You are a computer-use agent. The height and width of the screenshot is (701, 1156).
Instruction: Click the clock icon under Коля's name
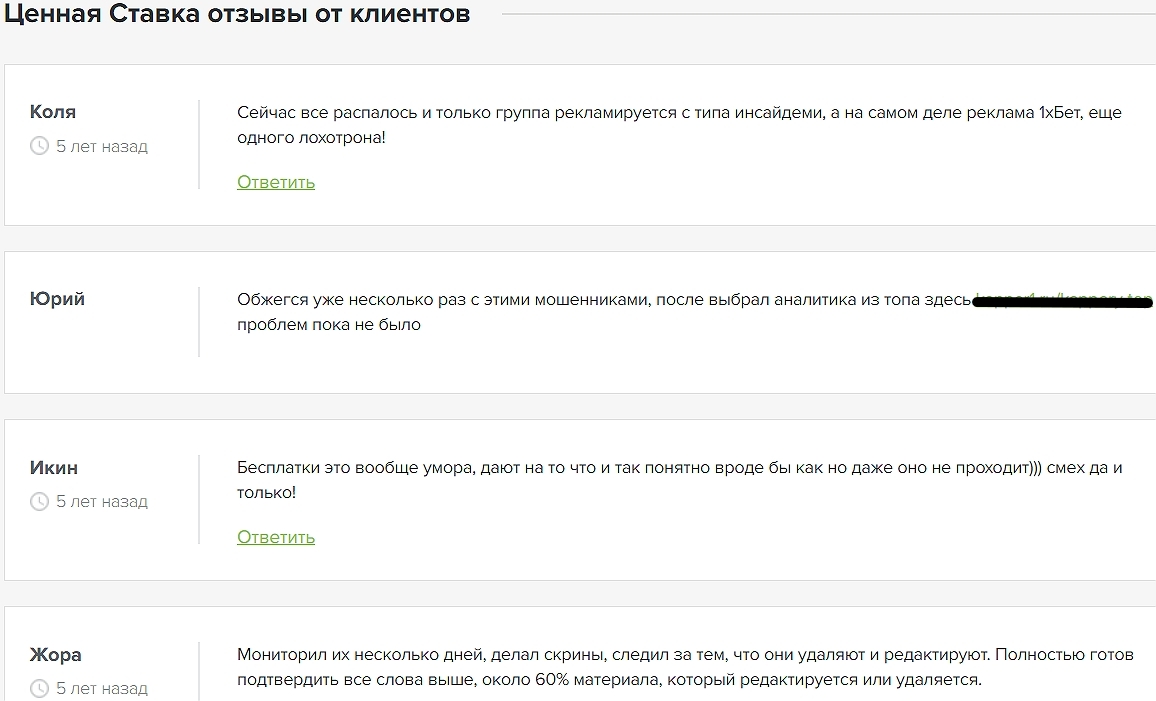pos(40,147)
